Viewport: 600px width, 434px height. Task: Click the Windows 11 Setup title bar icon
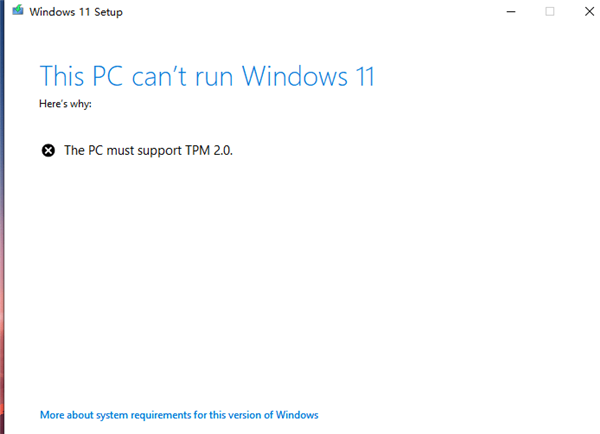[18, 10]
